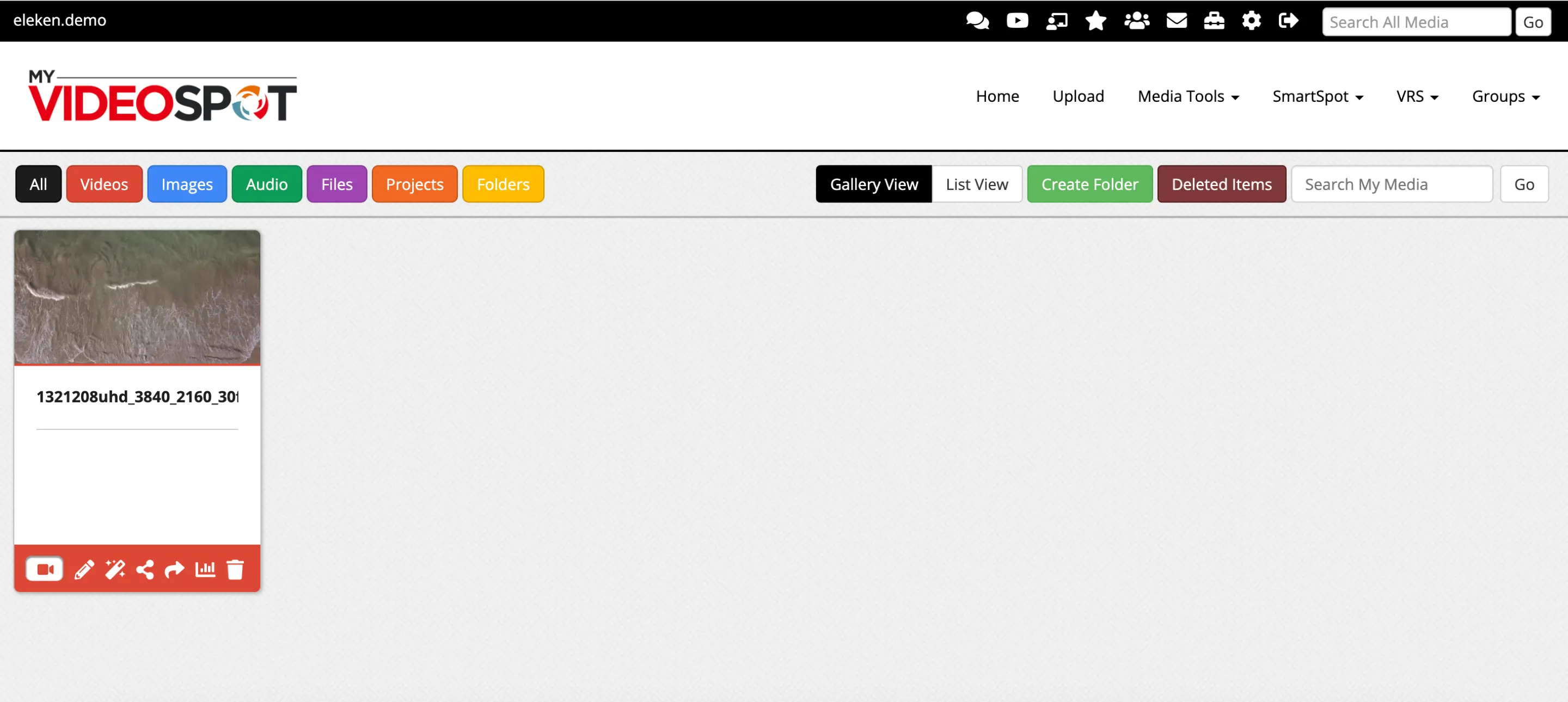Open video analytics bar chart icon
This screenshot has height=702, width=1568.
coord(205,570)
